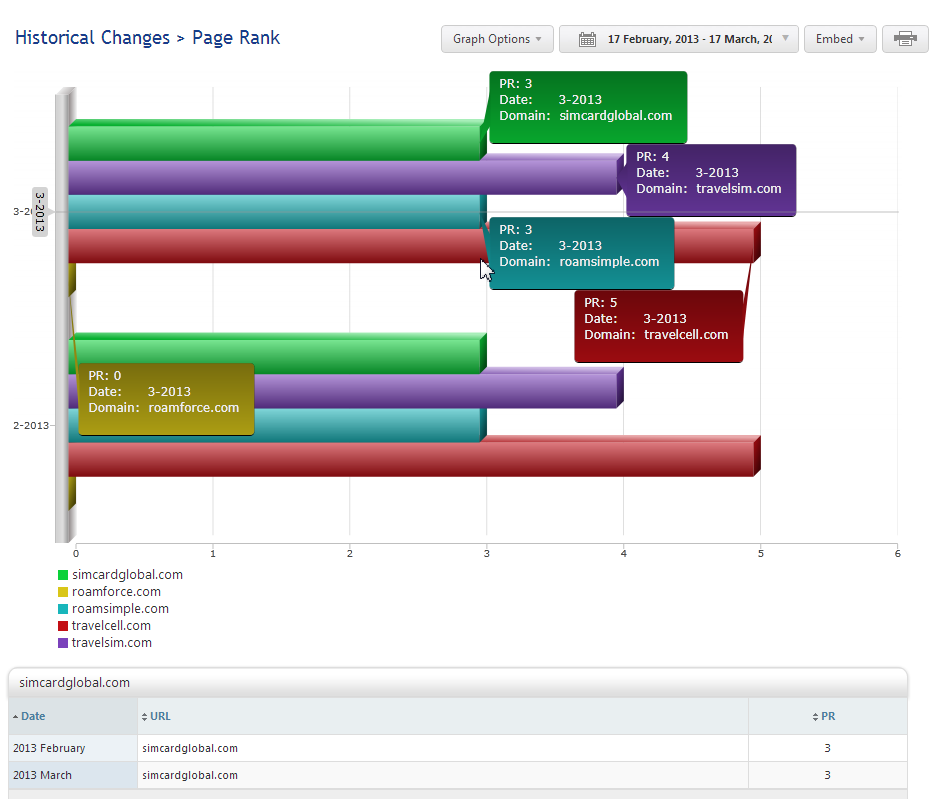Click the yellow roamforce.com legend square

(63, 592)
